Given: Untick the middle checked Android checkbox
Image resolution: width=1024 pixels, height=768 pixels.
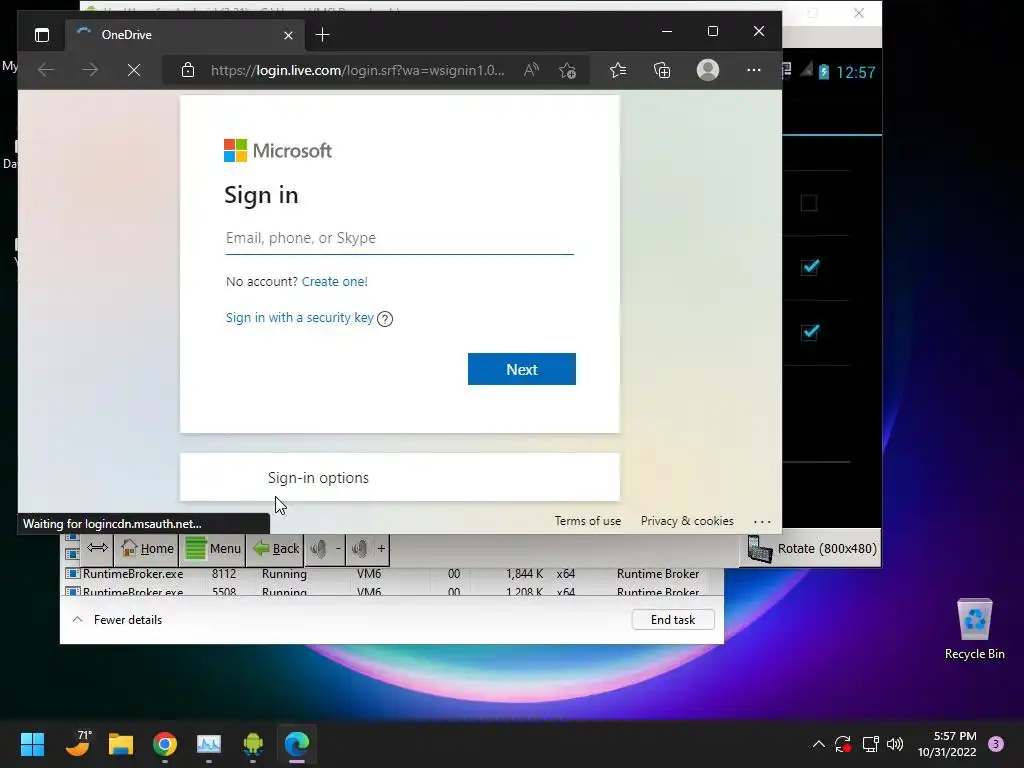Looking at the screenshot, I should (x=810, y=267).
